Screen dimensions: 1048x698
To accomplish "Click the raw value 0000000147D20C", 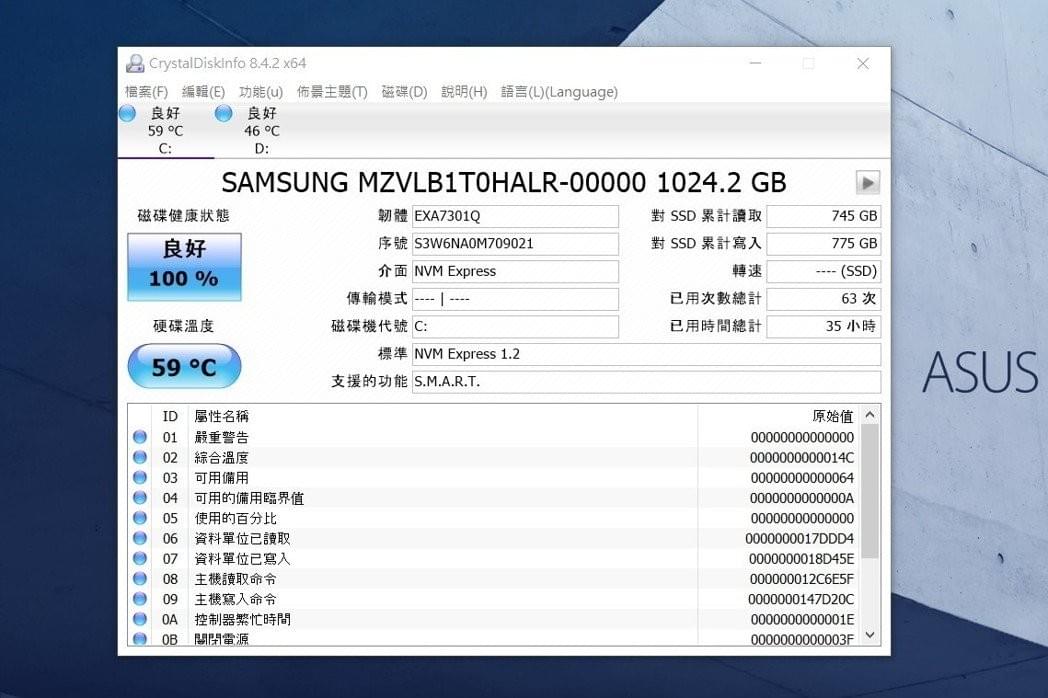I will pos(801,600).
